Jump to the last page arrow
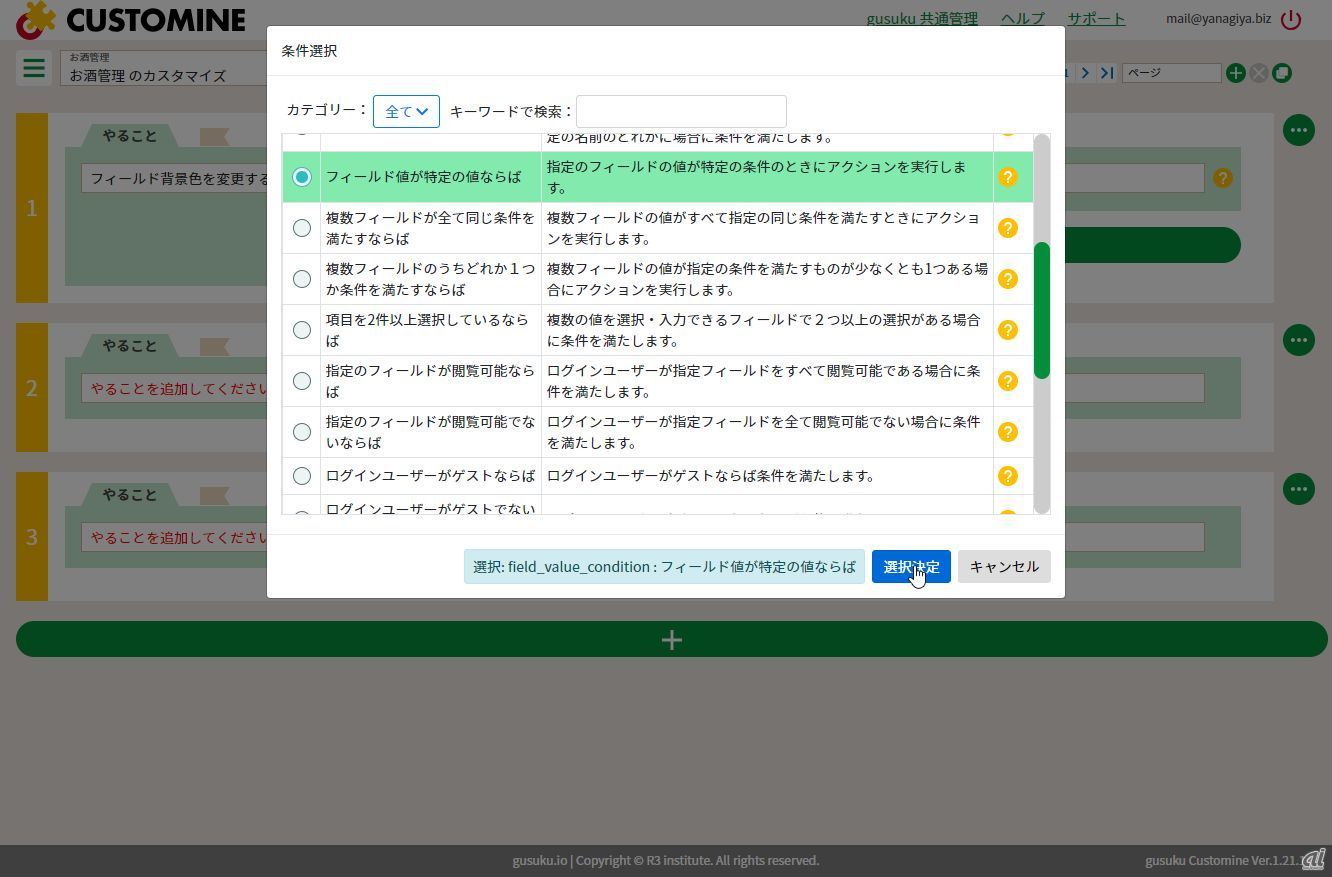This screenshot has width=1332, height=877. (1107, 73)
